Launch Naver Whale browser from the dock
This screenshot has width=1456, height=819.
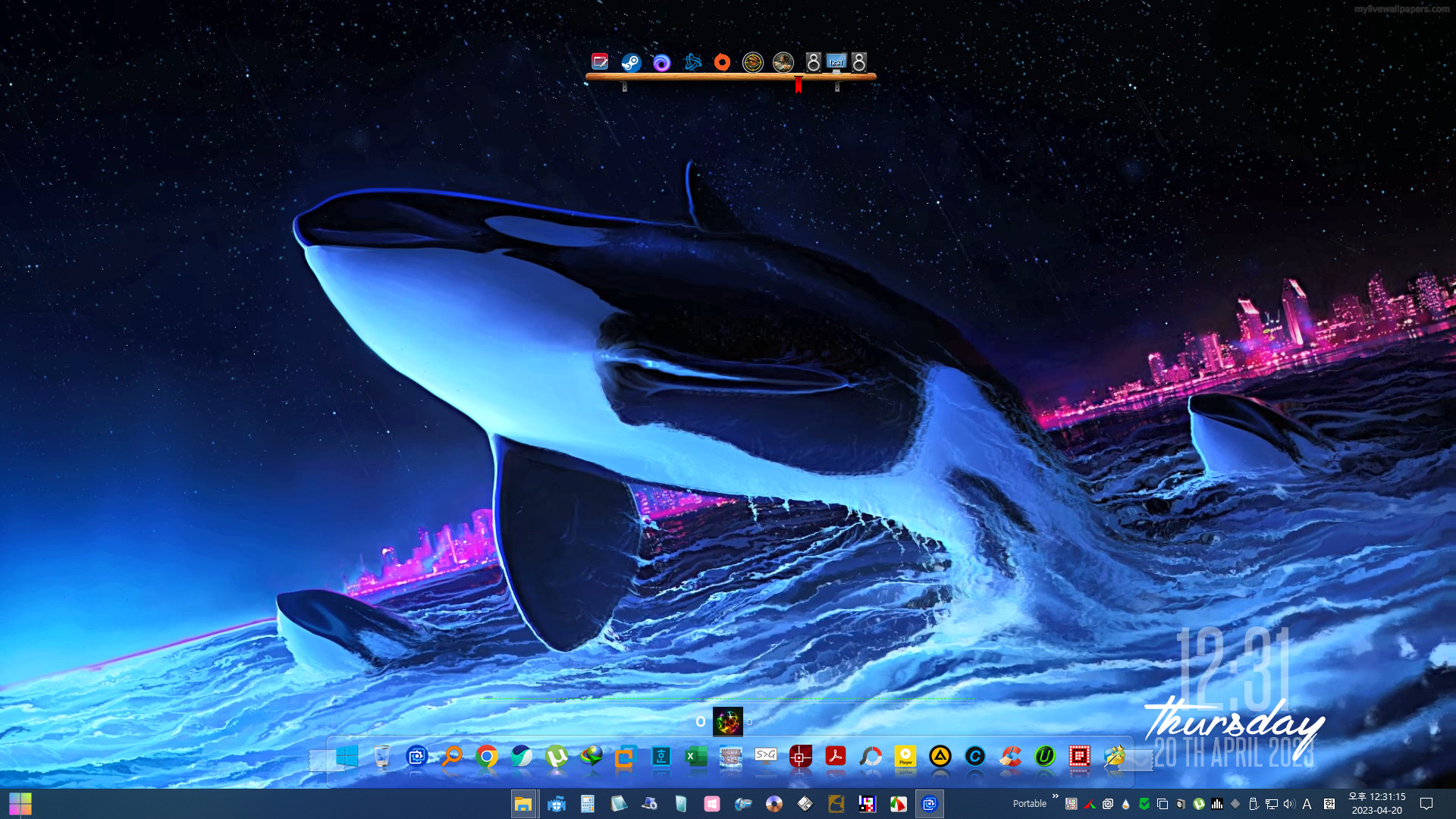[x=522, y=756]
